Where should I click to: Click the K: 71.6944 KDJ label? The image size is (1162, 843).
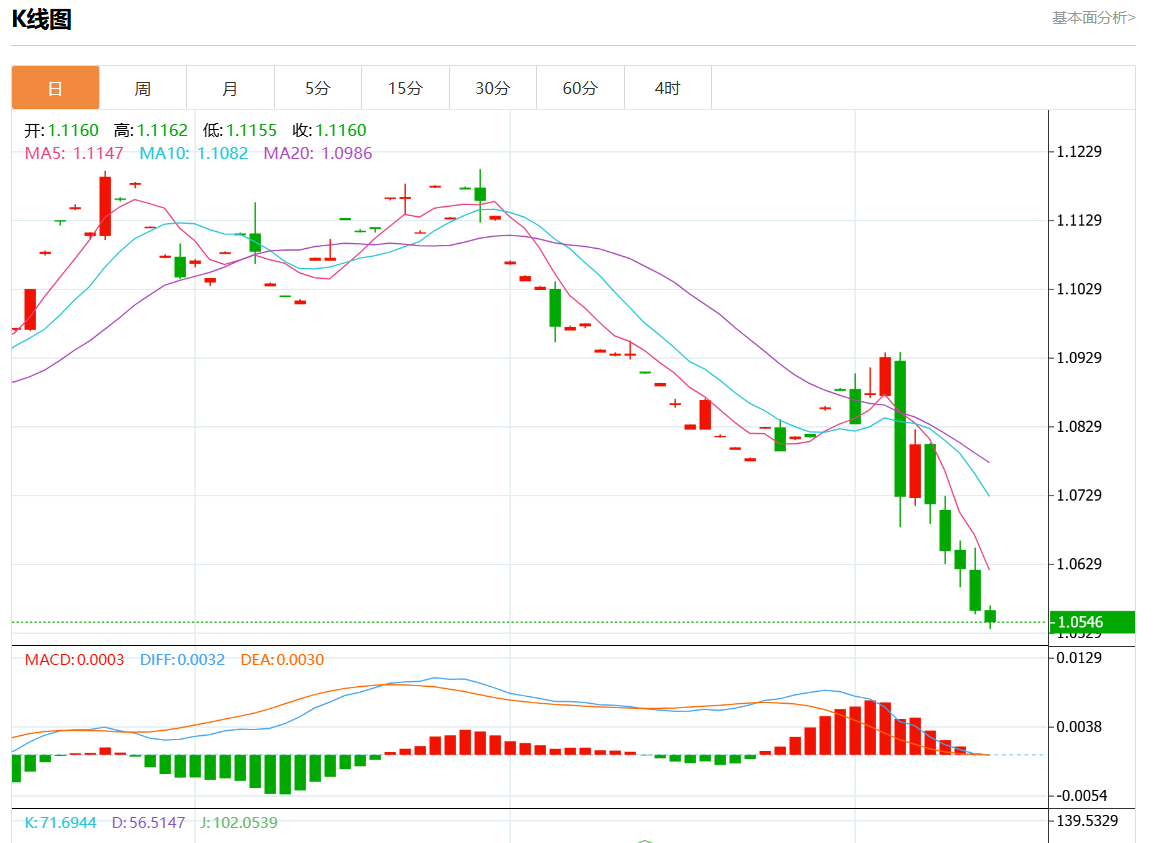click(60, 822)
